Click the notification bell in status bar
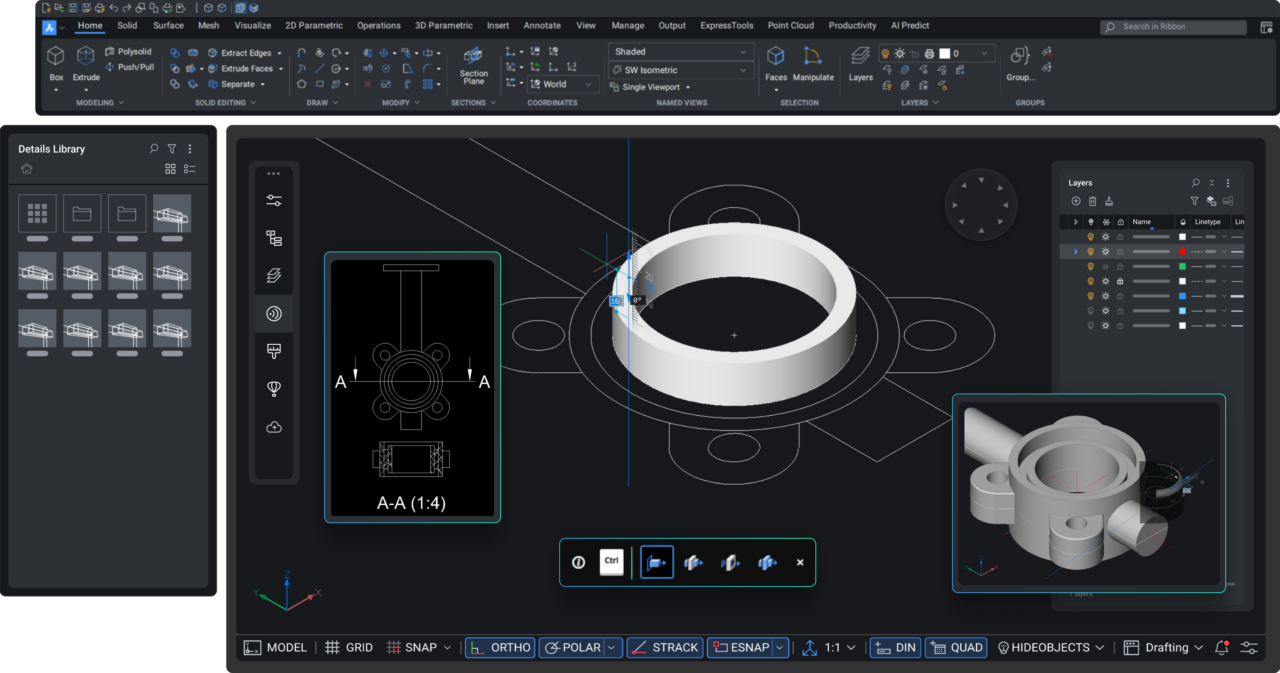This screenshot has width=1280, height=673. (x=1222, y=648)
